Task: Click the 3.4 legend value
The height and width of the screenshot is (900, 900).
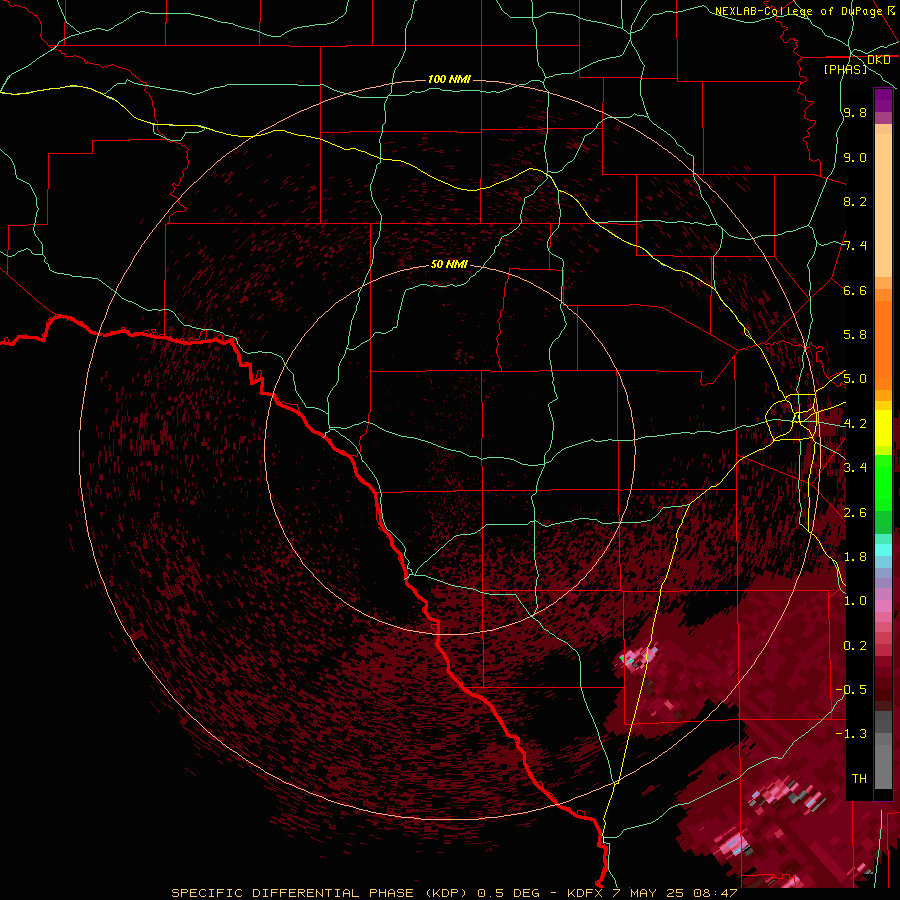Action: (855, 468)
